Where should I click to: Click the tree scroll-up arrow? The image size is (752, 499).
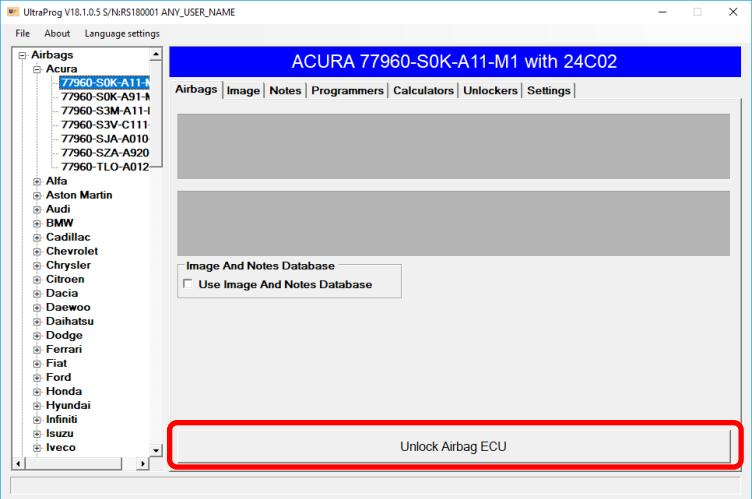(156, 54)
